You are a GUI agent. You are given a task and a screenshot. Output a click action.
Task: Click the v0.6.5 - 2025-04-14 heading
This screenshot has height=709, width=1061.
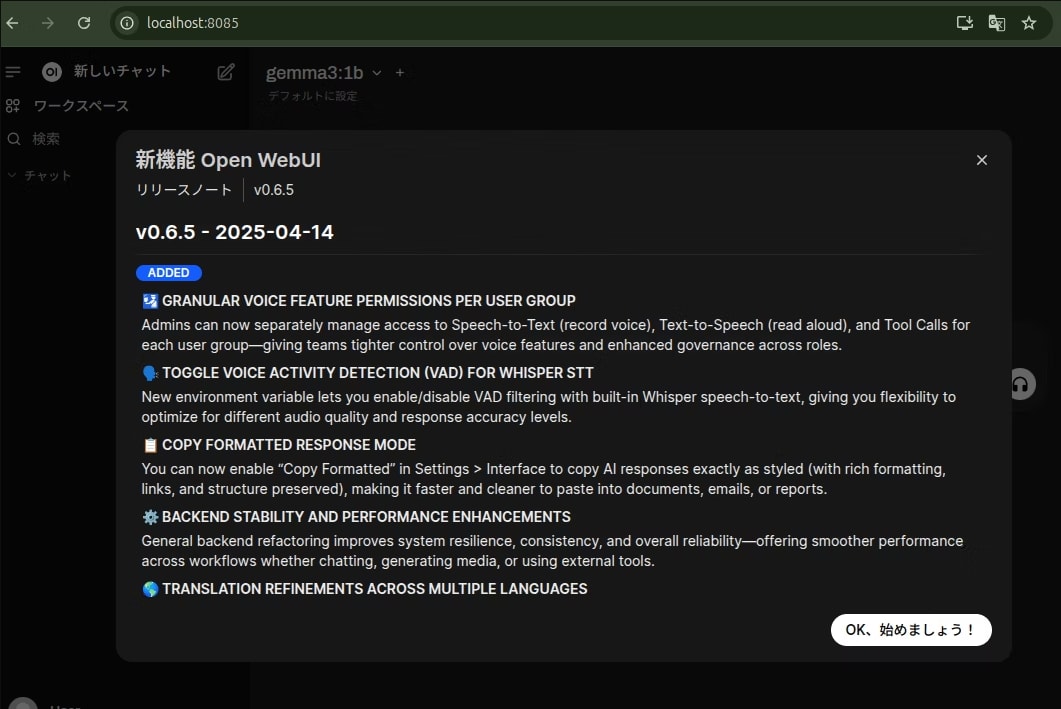coord(235,232)
